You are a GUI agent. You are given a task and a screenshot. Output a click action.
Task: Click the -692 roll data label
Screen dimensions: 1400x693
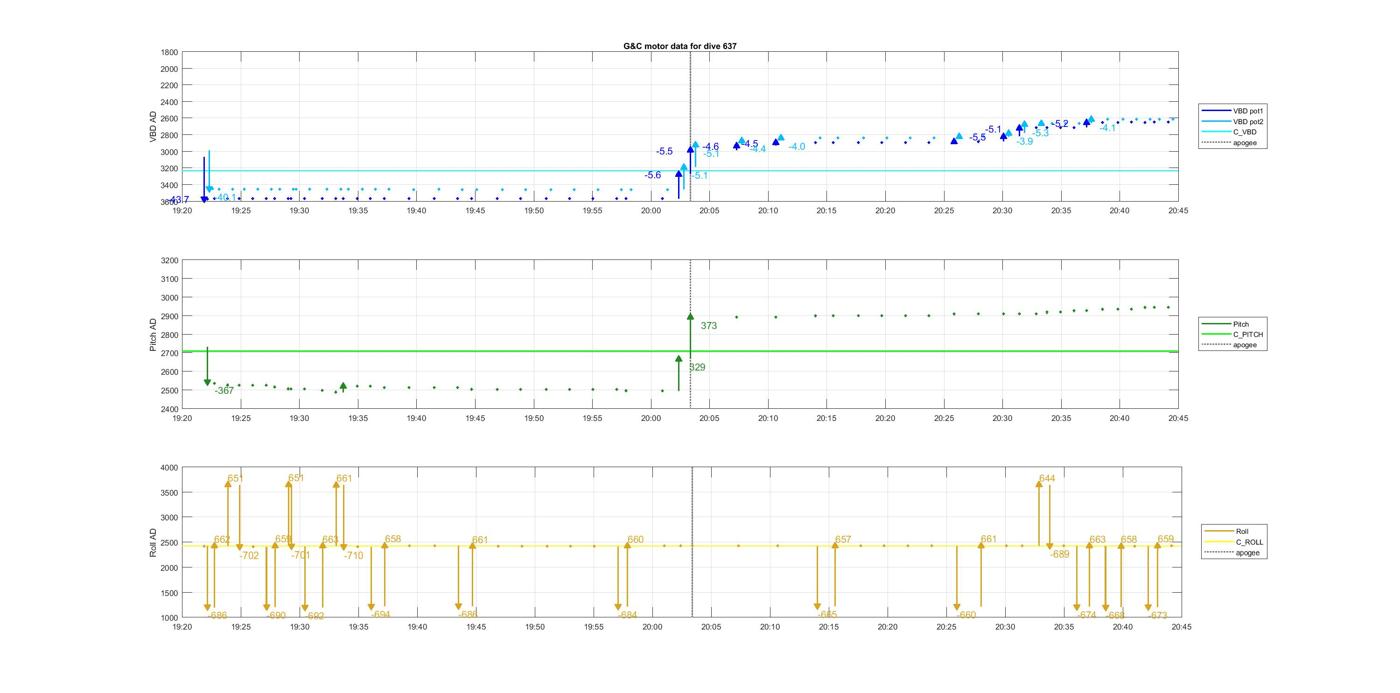[x=315, y=616]
